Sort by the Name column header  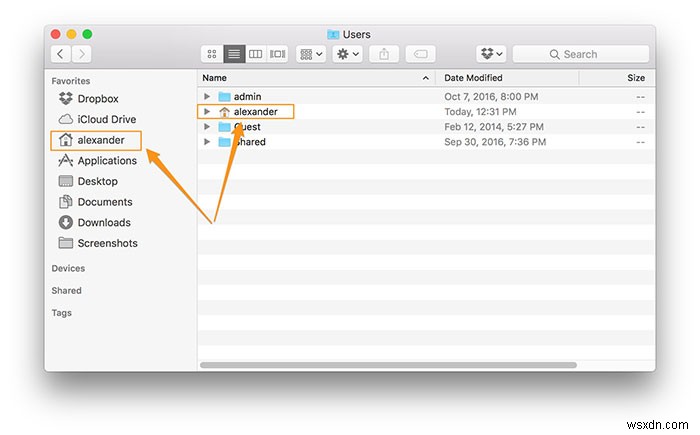[316, 78]
